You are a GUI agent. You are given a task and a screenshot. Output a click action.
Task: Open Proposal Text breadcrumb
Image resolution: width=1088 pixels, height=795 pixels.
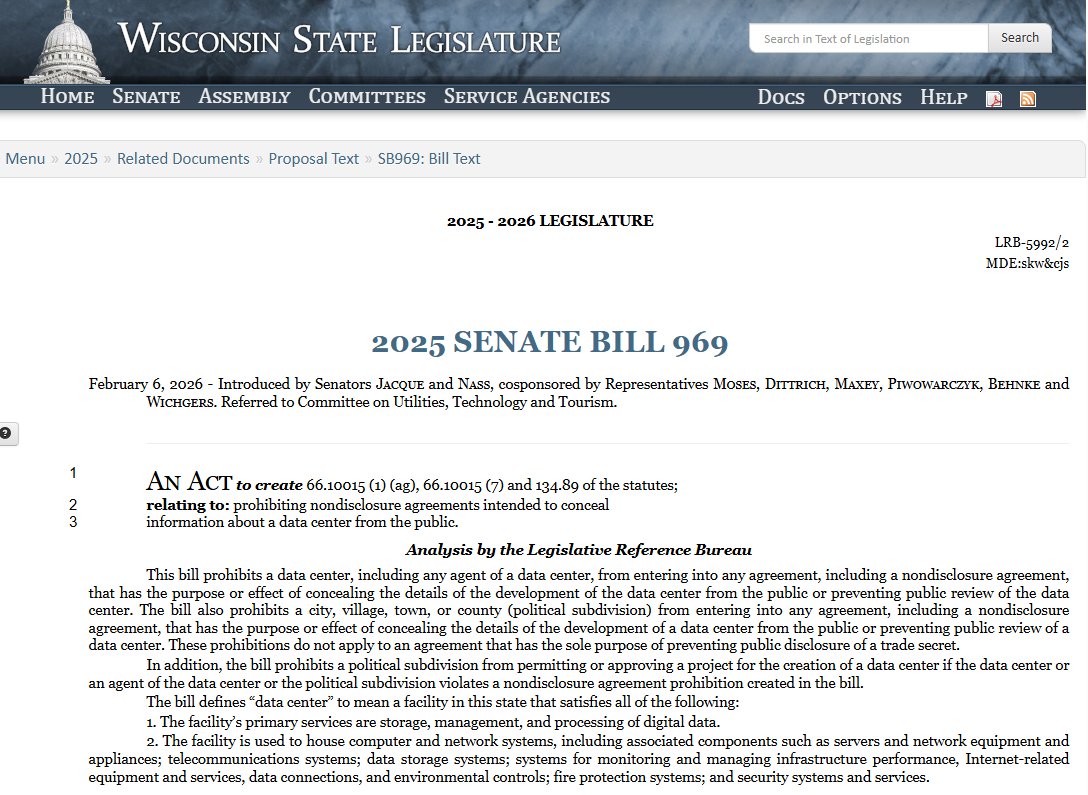(314, 159)
